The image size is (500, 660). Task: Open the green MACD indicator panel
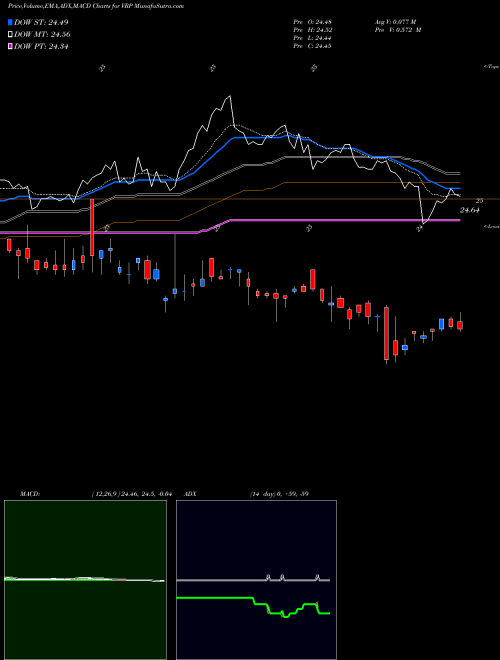[85, 580]
